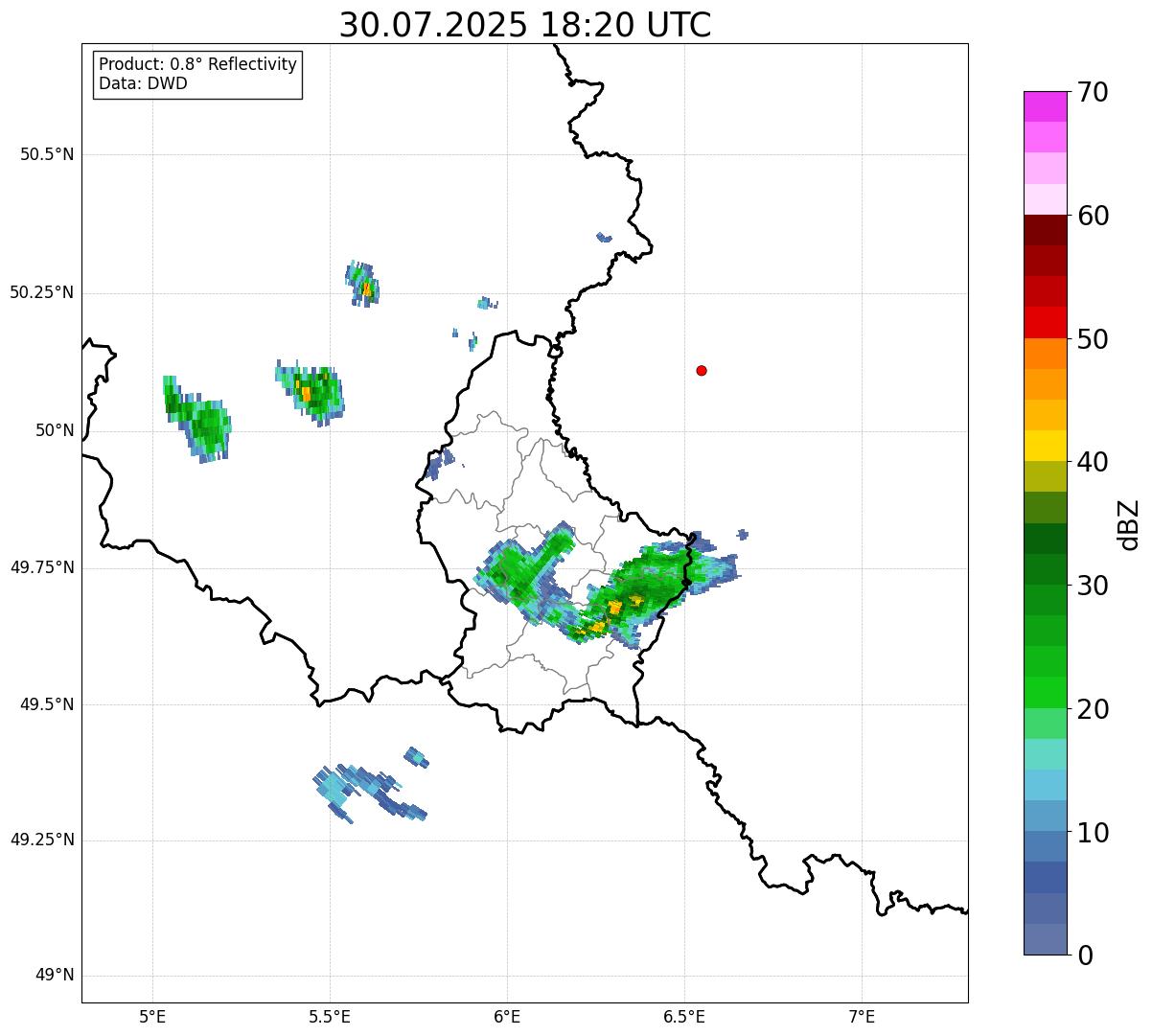1152x1036 pixels.
Task: Click the title "30.07.2025 18:20 UTC"
Action: 525,25
